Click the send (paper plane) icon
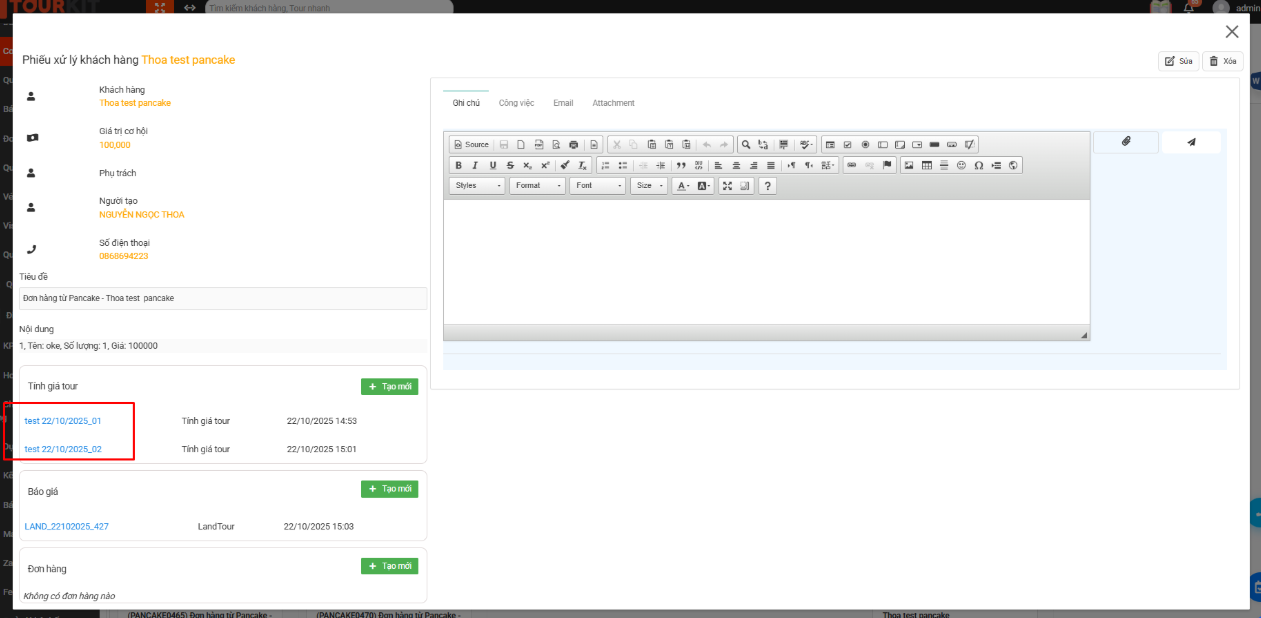Image resolution: width=1261 pixels, height=618 pixels. [x=1190, y=142]
